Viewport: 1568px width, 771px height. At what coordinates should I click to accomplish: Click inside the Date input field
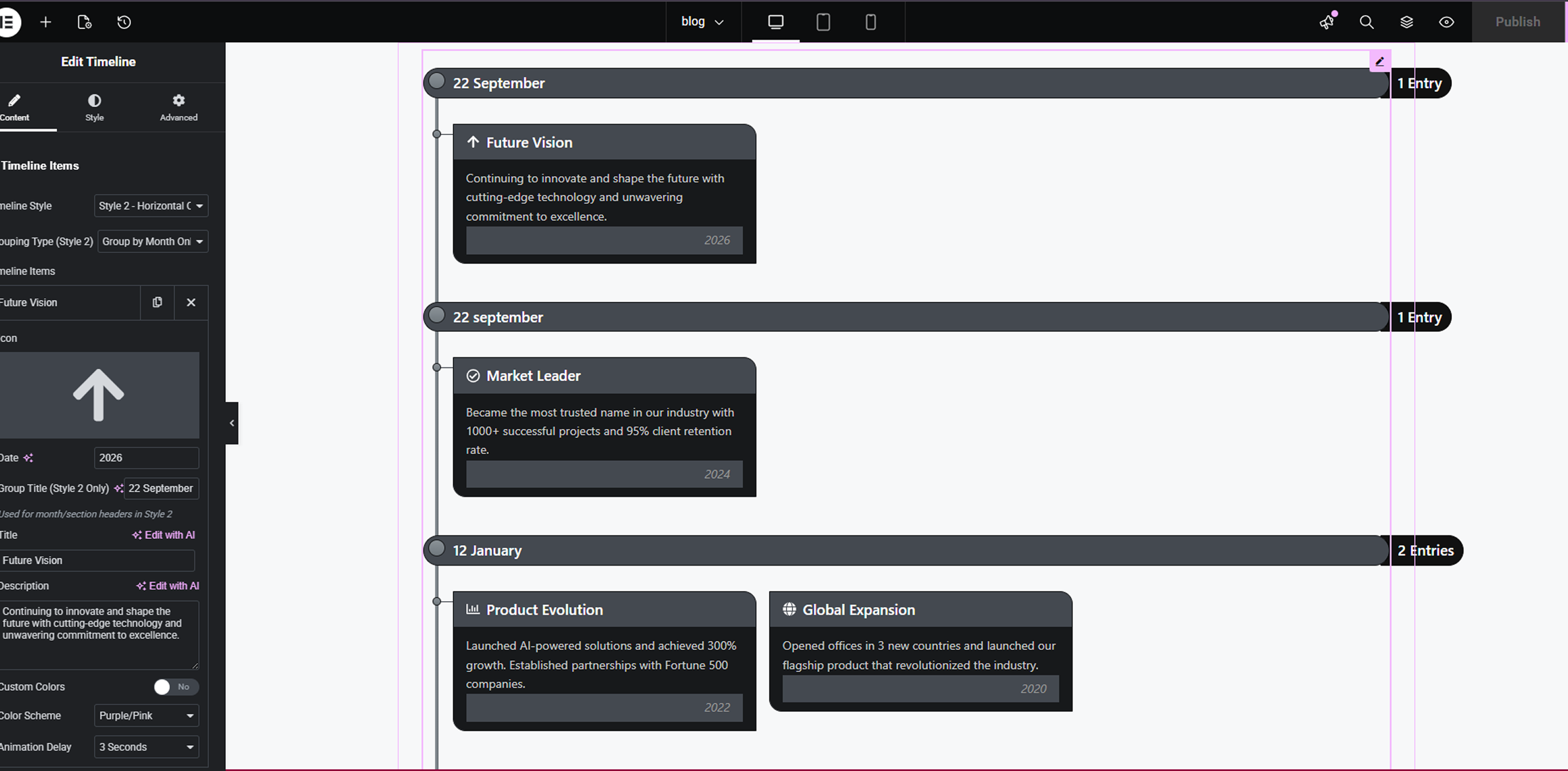(146, 458)
